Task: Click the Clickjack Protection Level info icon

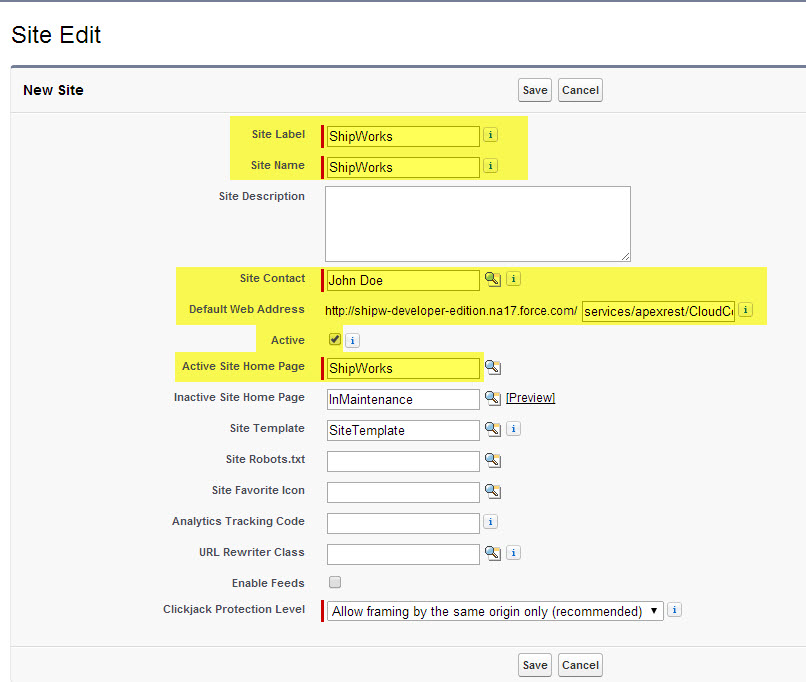Action: pyautogui.click(x=674, y=610)
